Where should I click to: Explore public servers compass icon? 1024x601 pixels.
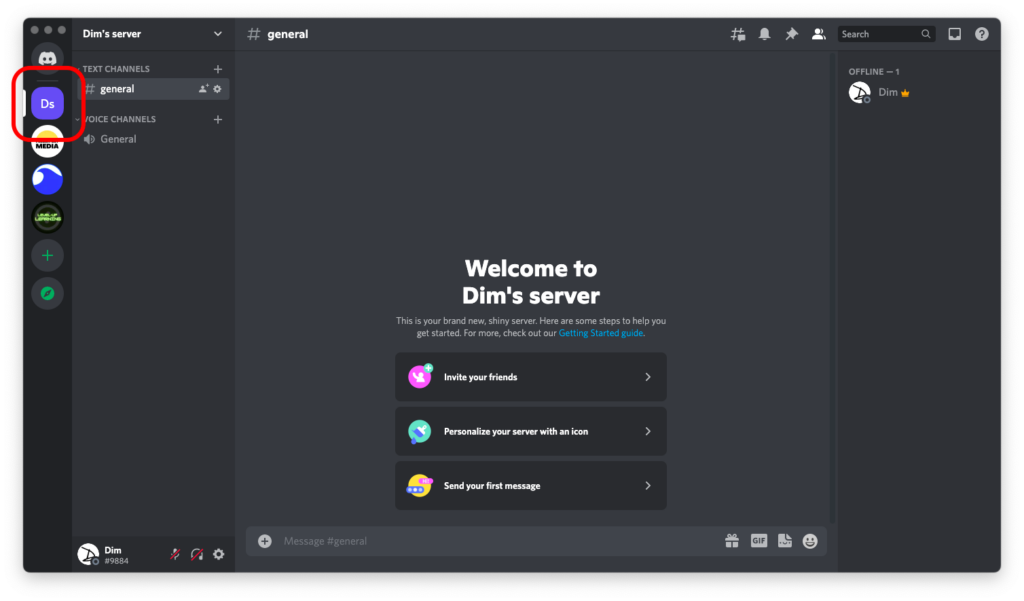[47, 293]
